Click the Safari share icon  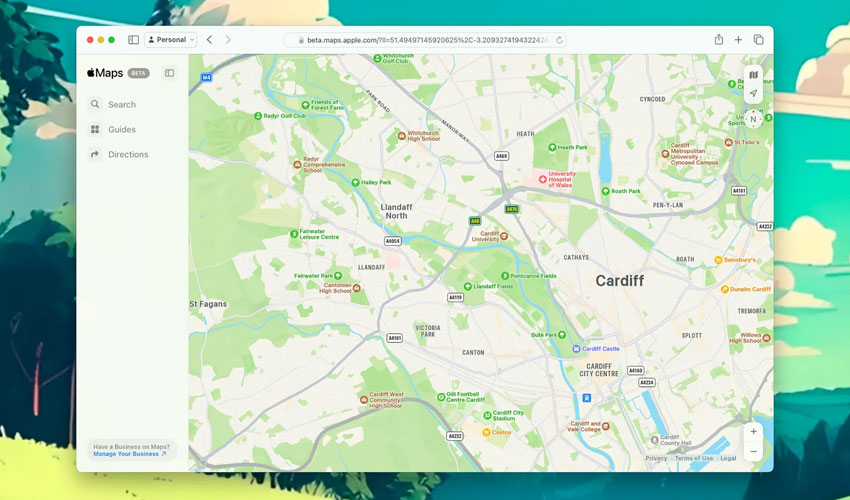(x=718, y=40)
